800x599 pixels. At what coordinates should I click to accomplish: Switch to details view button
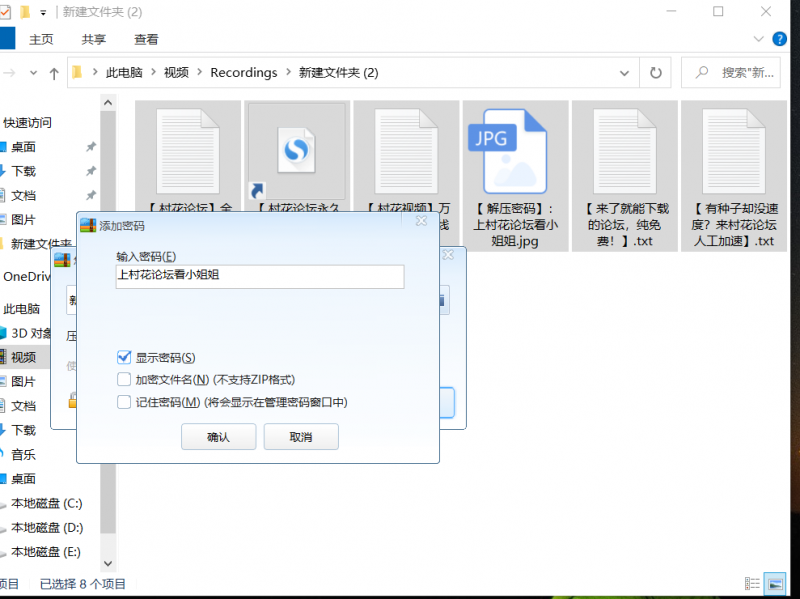[752, 583]
